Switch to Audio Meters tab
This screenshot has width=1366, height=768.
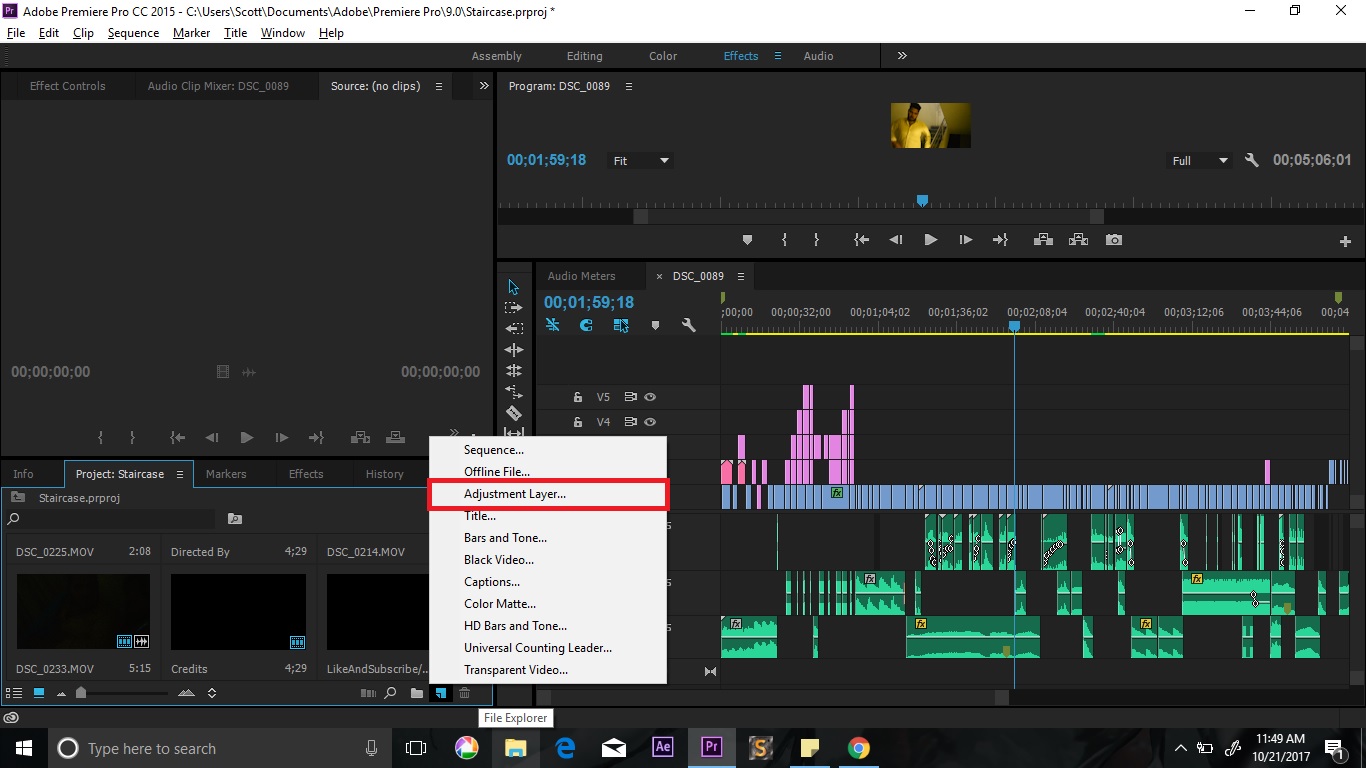point(582,276)
